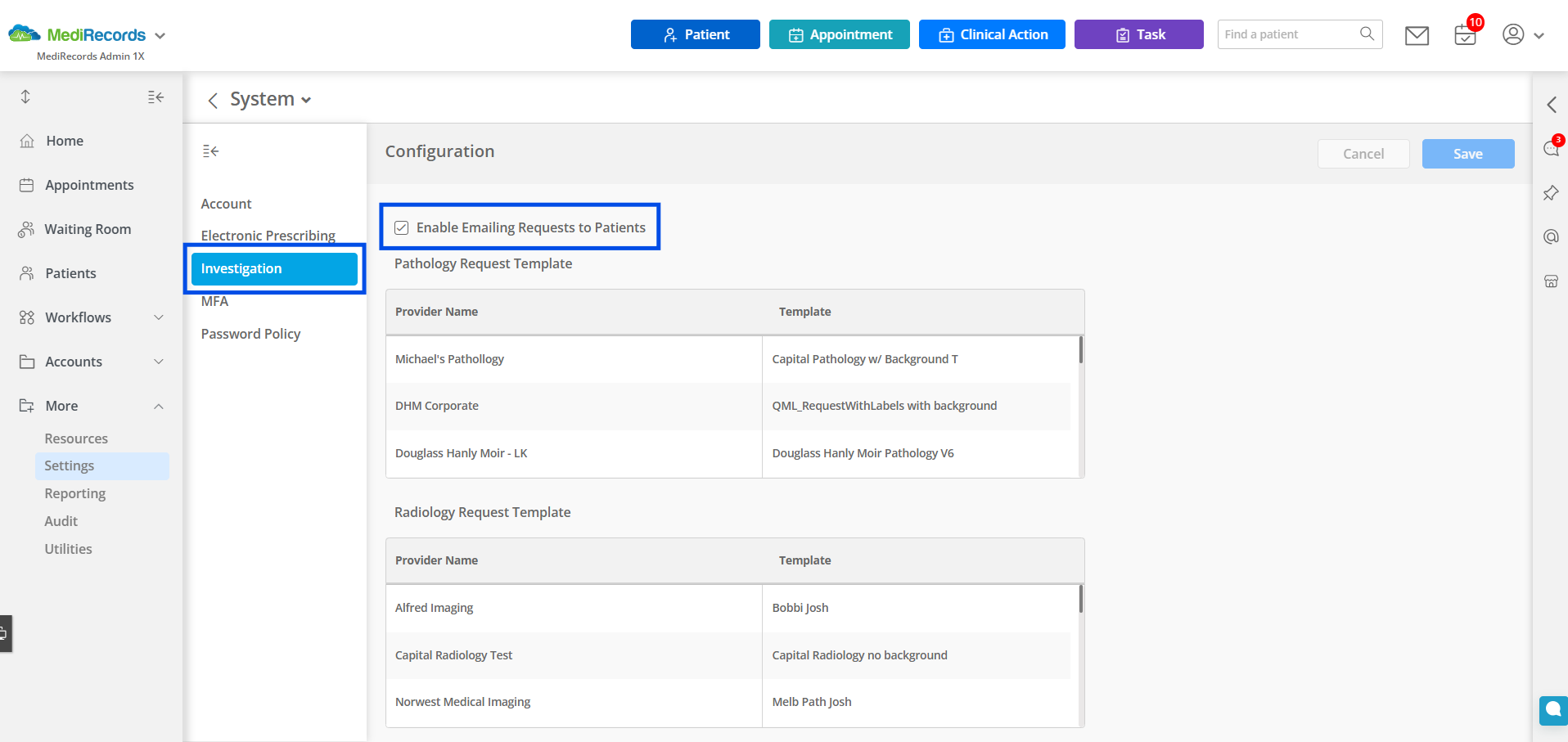Collapse the settings submenu panel
The height and width of the screenshot is (742, 1568).
point(210,151)
